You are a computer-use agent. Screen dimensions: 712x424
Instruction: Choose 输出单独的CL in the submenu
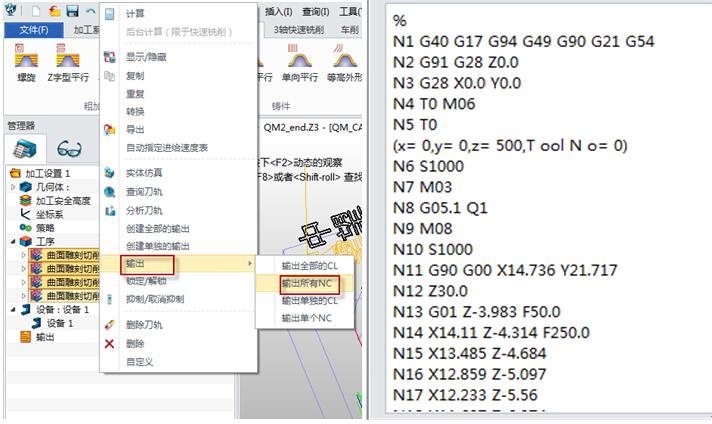310,301
